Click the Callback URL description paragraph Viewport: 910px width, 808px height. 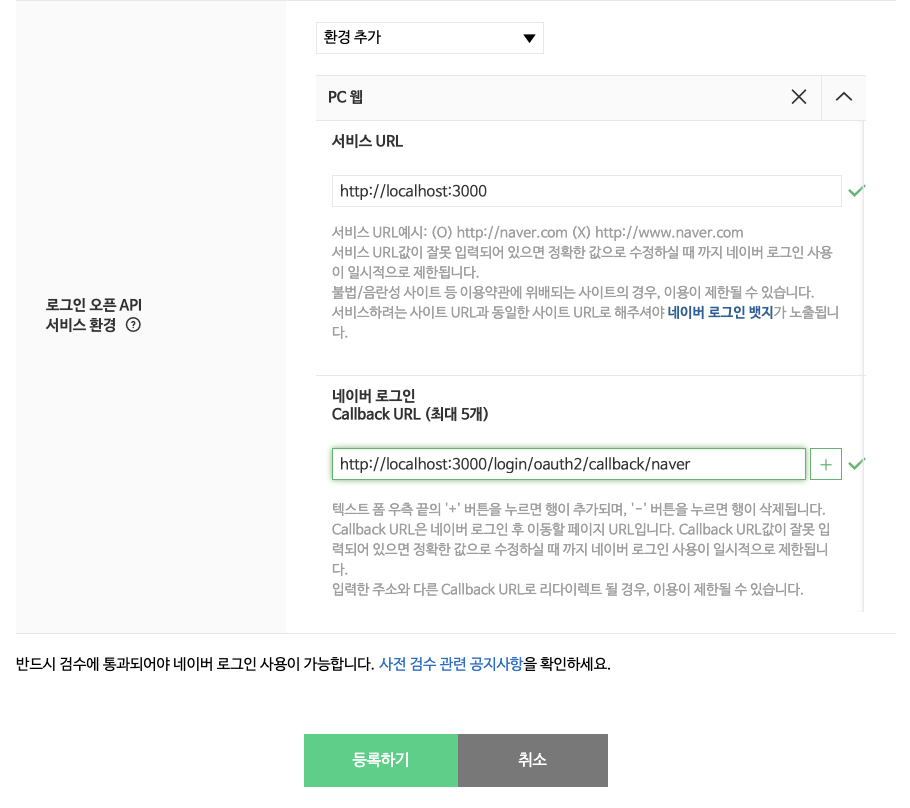click(581, 549)
